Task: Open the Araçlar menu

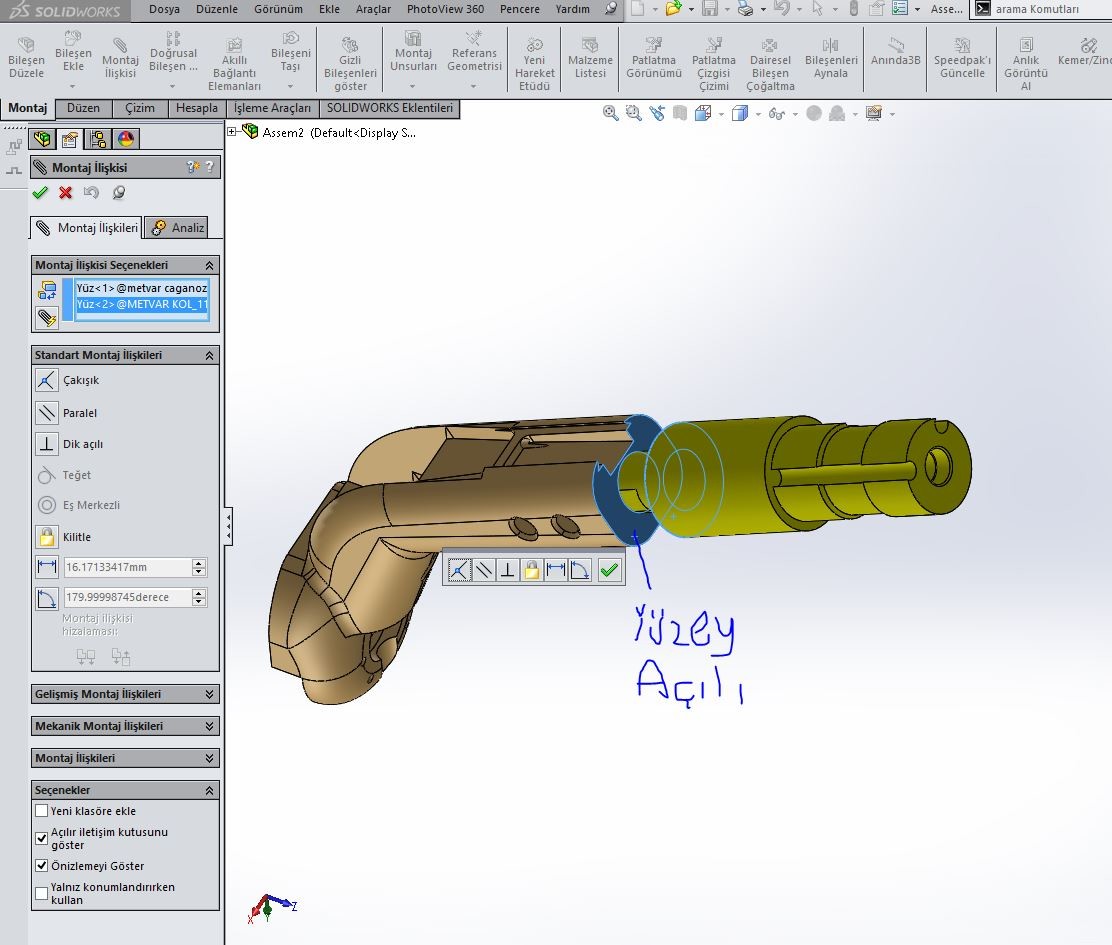Action: pyautogui.click(x=373, y=9)
